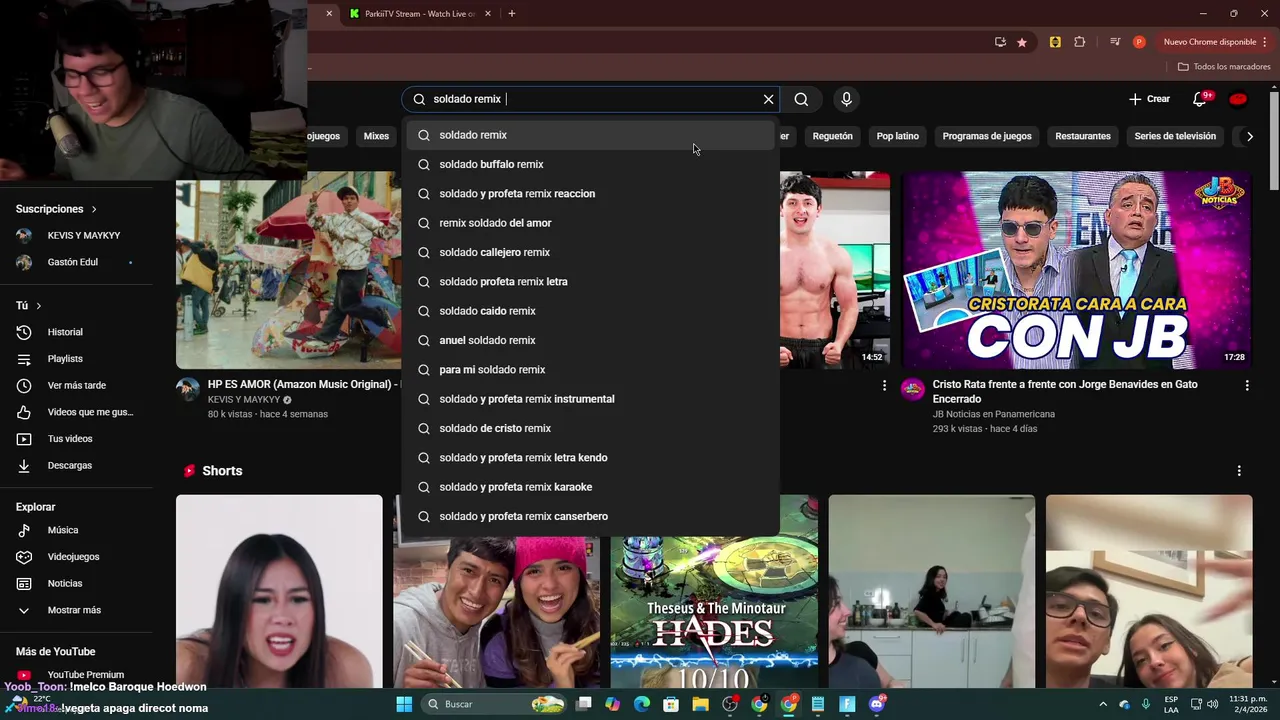The width and height of the screenshot is (1280, 720).
Task: Choose suggestion 'soldado y profeta remix karaoke'
Action: click(590, 487)
